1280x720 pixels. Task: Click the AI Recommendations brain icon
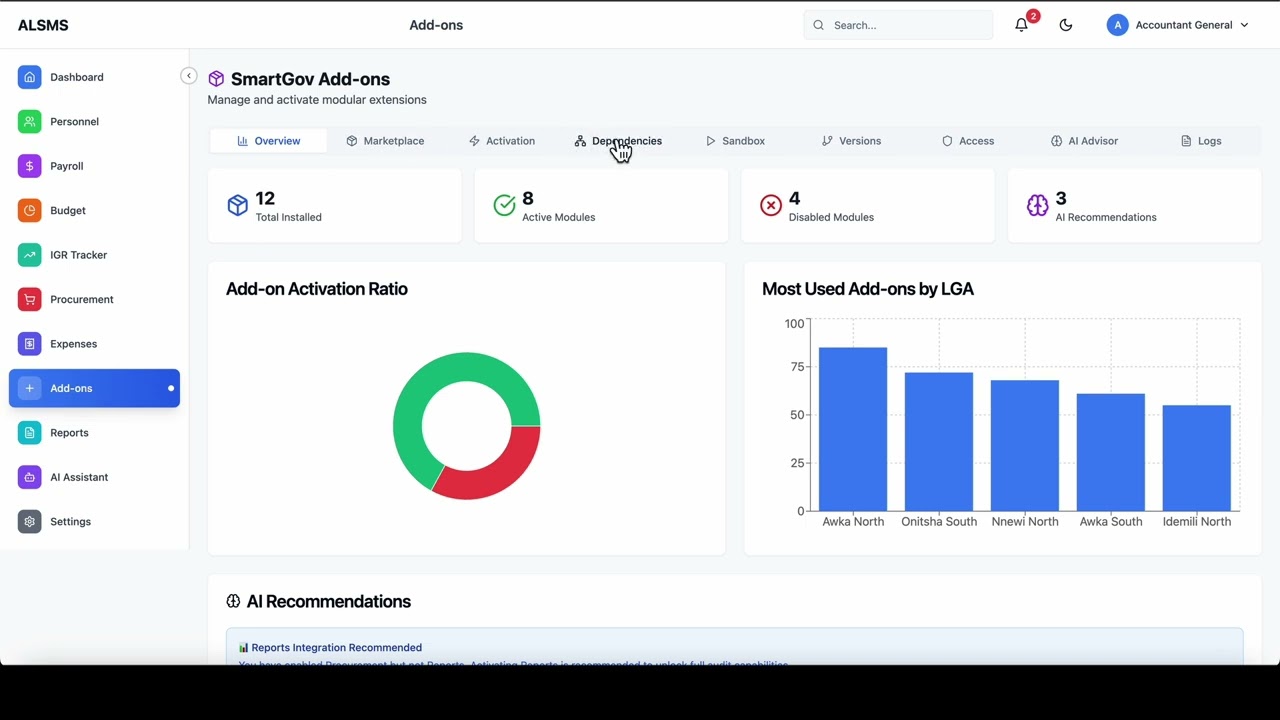tap(1037, 205)
